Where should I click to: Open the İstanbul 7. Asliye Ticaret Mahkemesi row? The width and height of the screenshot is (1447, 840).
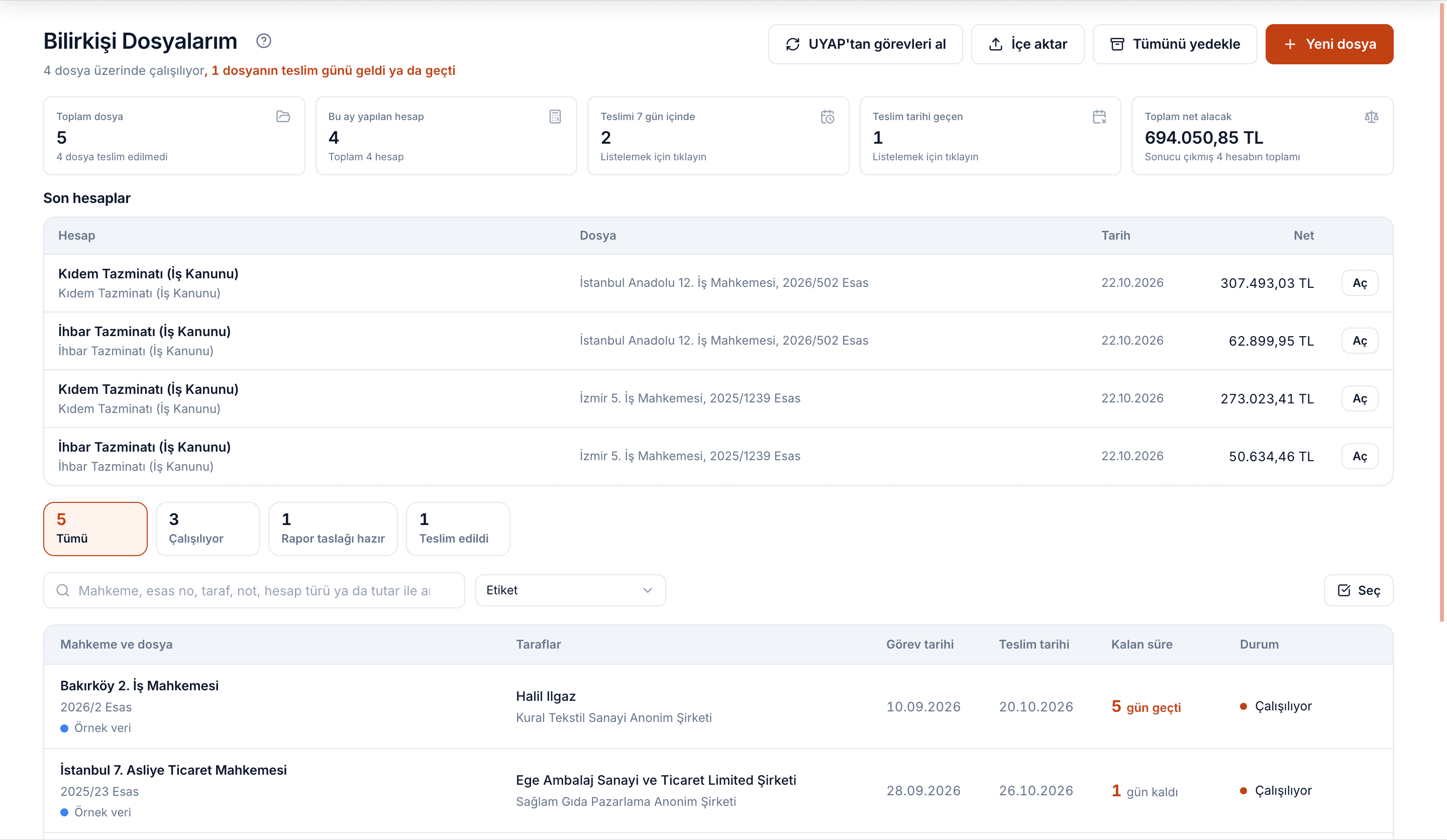click(718, 791)
